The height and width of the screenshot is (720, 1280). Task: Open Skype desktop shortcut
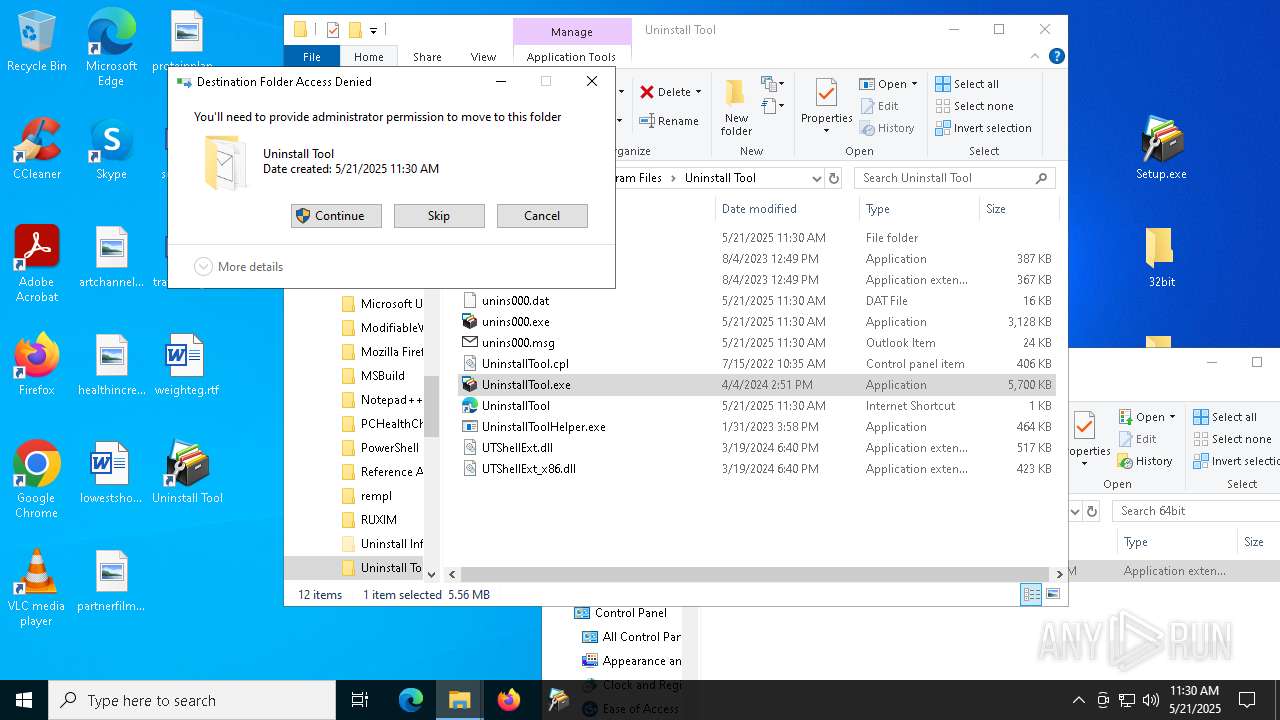[x=111, y=150]
